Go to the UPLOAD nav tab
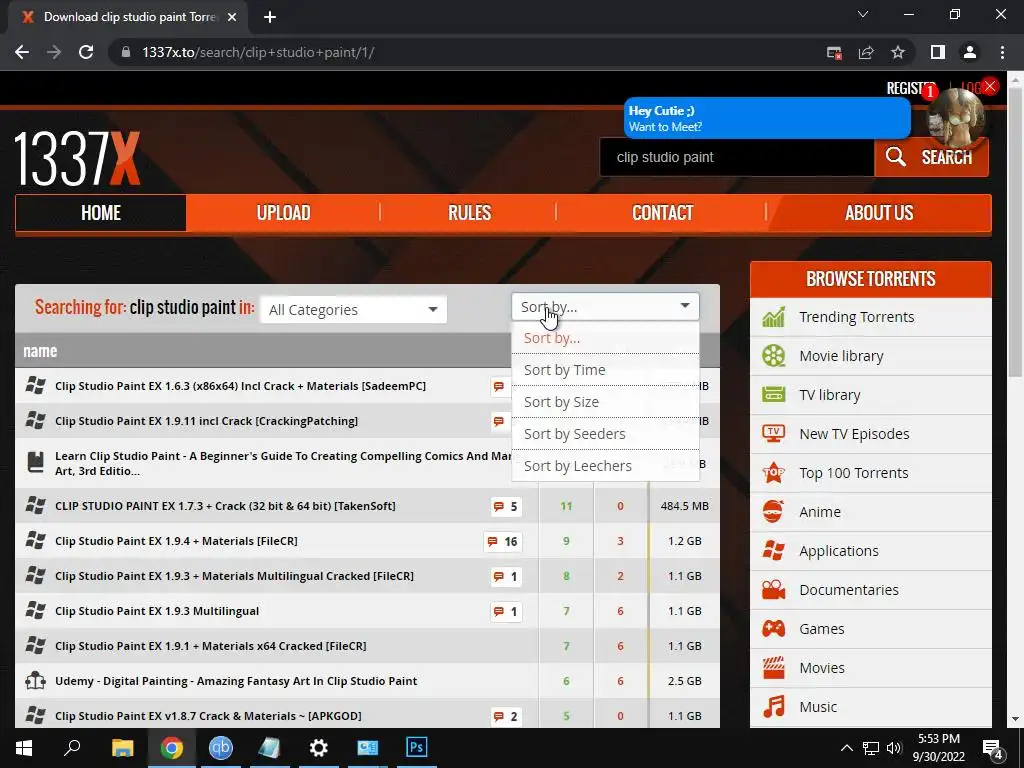This screenshot has width=1024, height=768. 283,213
